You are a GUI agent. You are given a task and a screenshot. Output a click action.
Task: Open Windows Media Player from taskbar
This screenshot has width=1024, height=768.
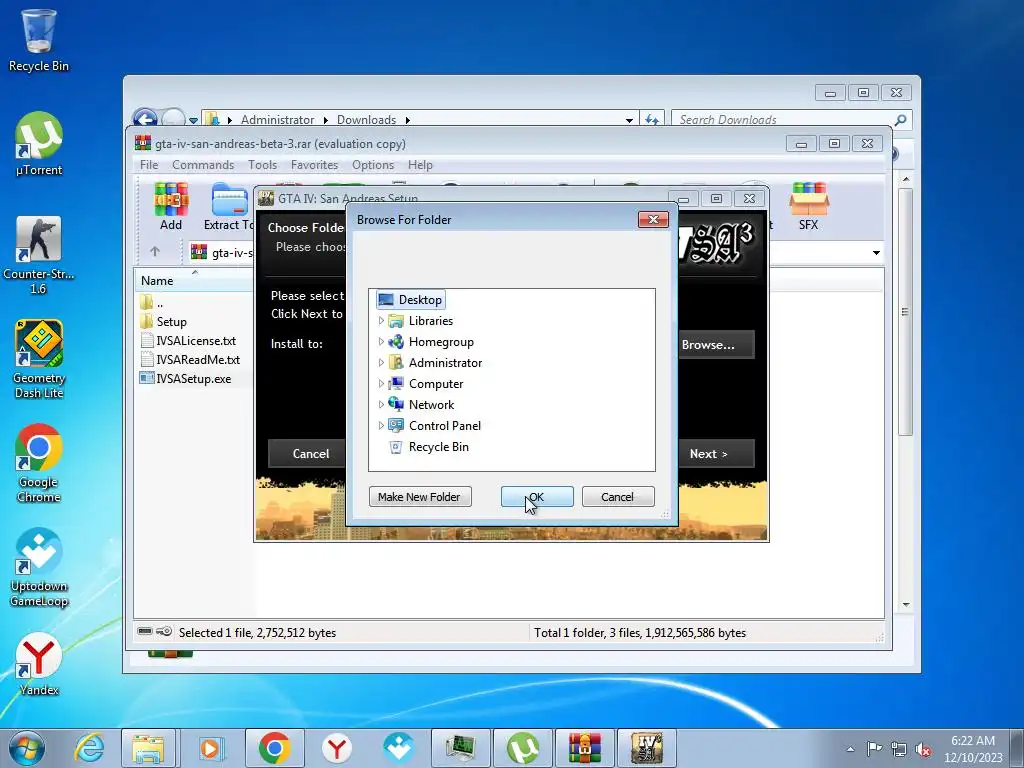click(x=211, y=748)
